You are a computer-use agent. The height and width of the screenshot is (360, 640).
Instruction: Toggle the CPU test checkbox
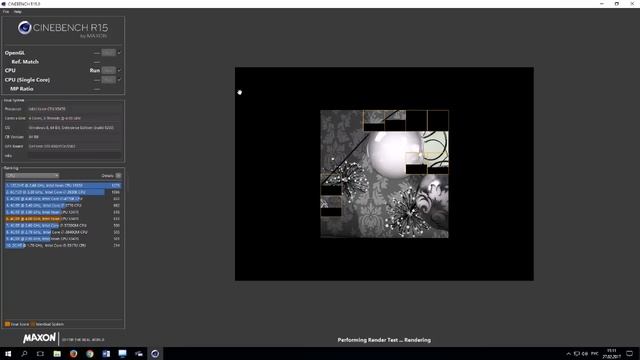tap(119, 70)
